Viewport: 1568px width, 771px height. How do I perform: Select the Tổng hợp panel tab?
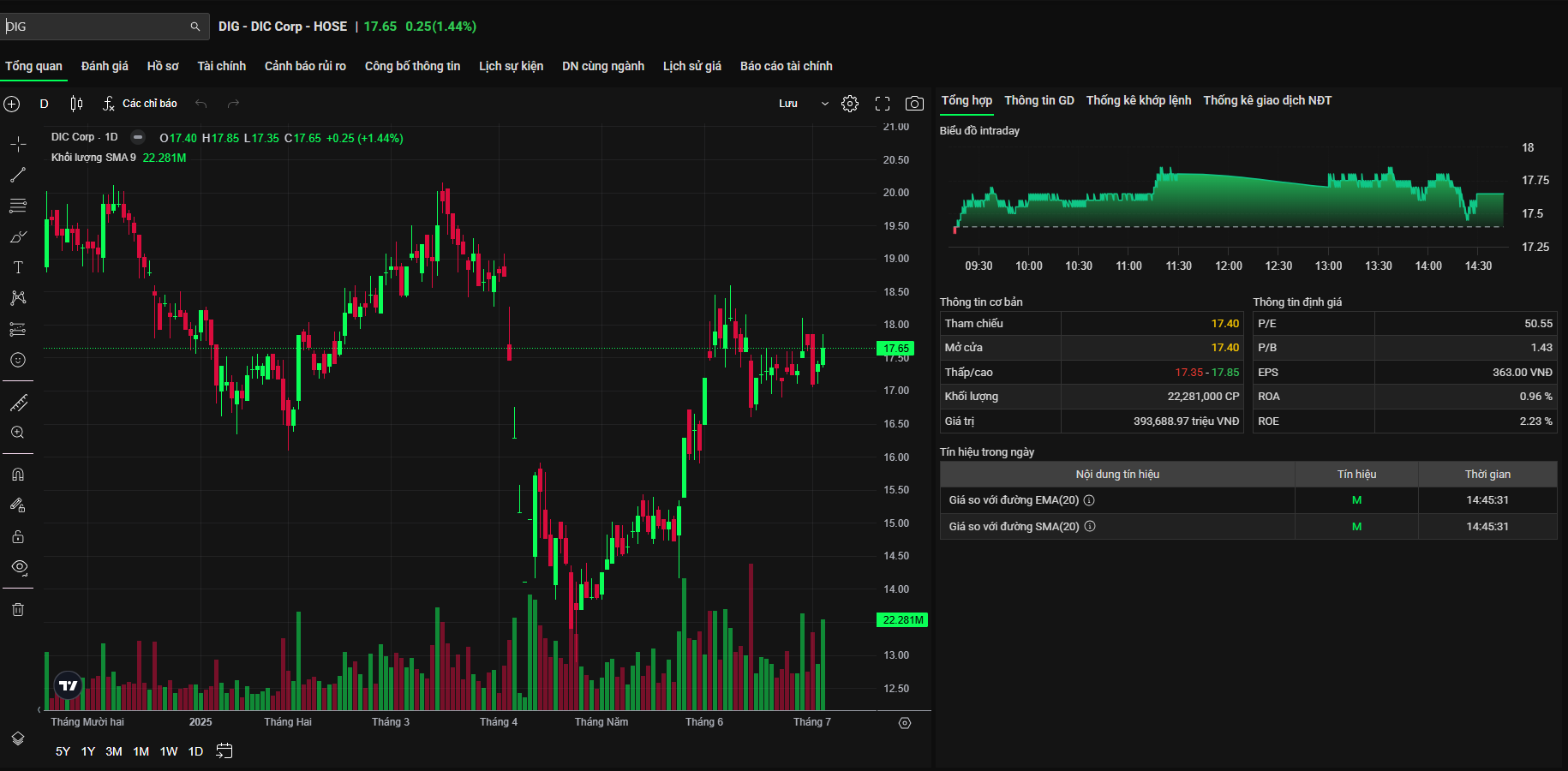(x=967, y=100)
